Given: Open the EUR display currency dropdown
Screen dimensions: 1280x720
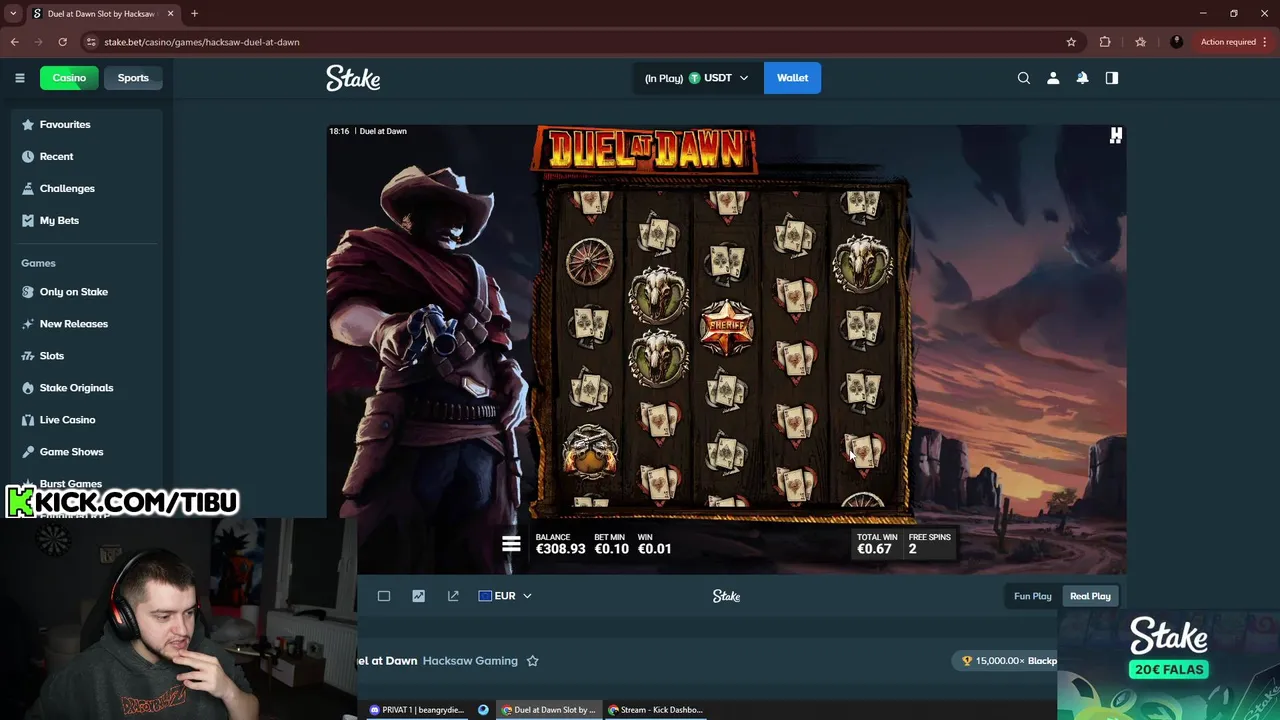Looking at the screenshot, I should (x=505, y=596).
